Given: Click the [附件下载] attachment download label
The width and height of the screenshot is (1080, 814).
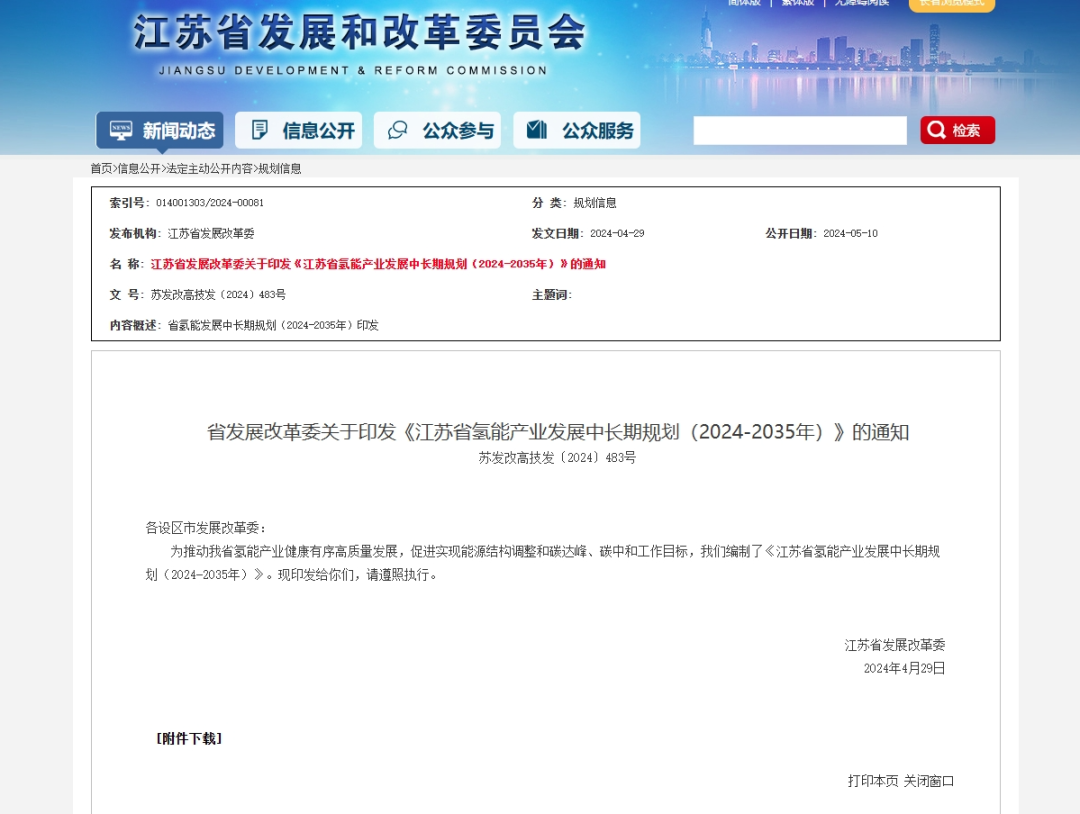Looking at the screenshot, I should point(189,739).
